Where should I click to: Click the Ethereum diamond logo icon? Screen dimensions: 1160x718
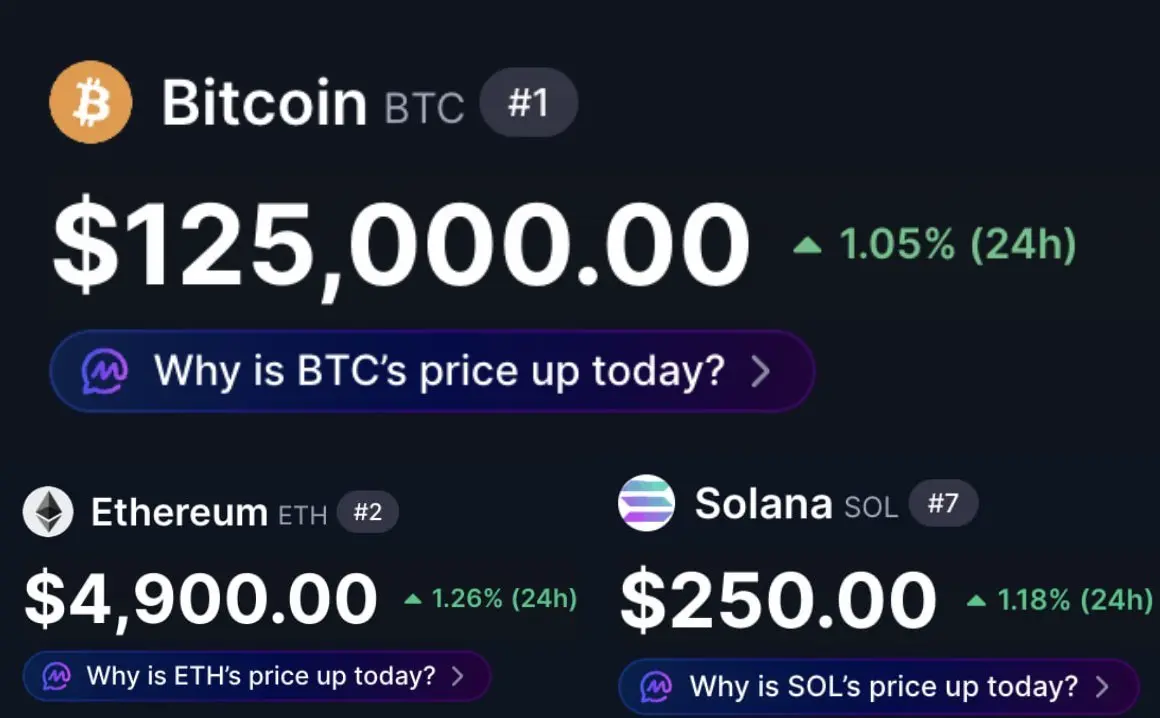pos(48,512)
